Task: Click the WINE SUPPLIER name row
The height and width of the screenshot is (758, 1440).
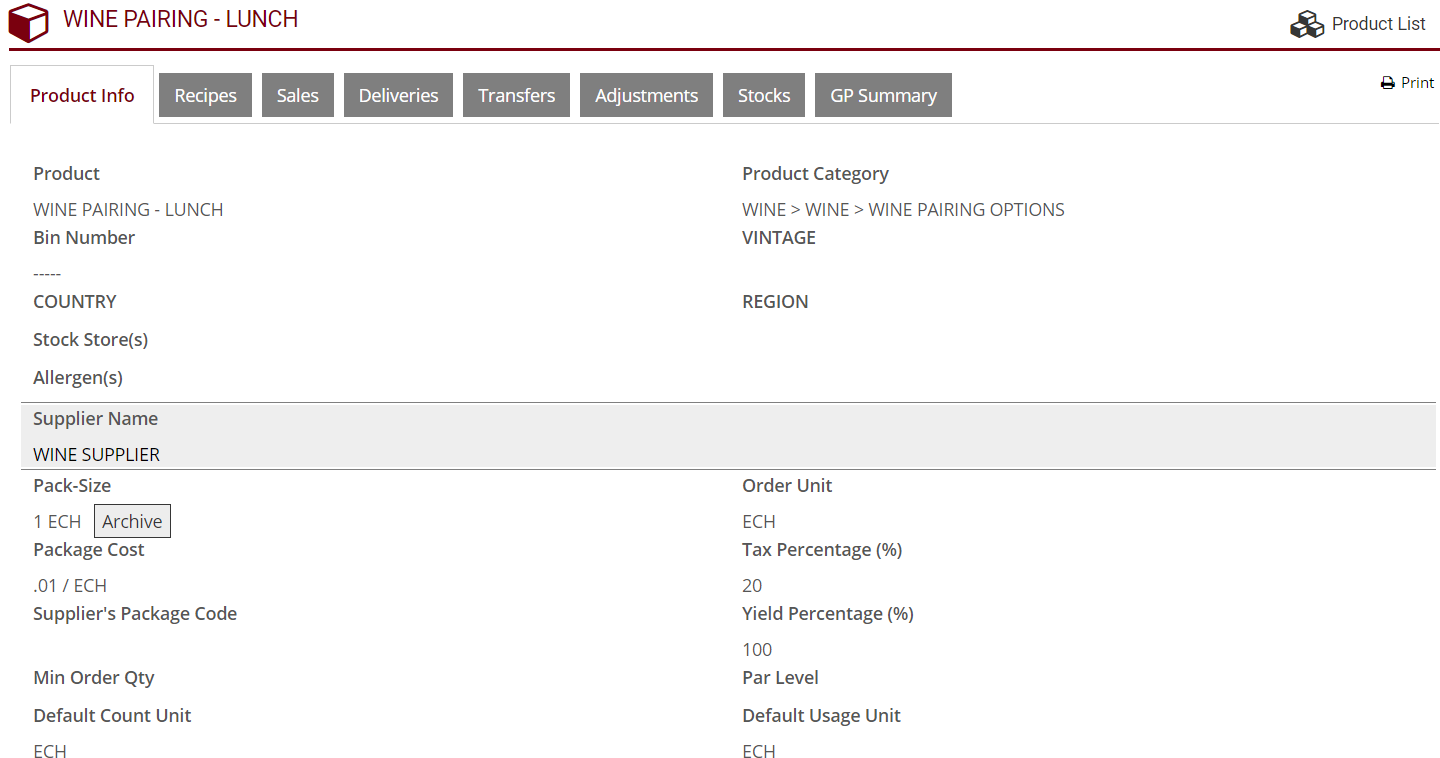Action: point(96,454)
